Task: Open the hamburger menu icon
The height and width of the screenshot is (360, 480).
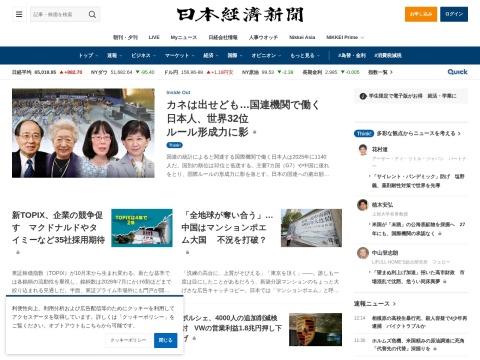Action: click(19, 14)
